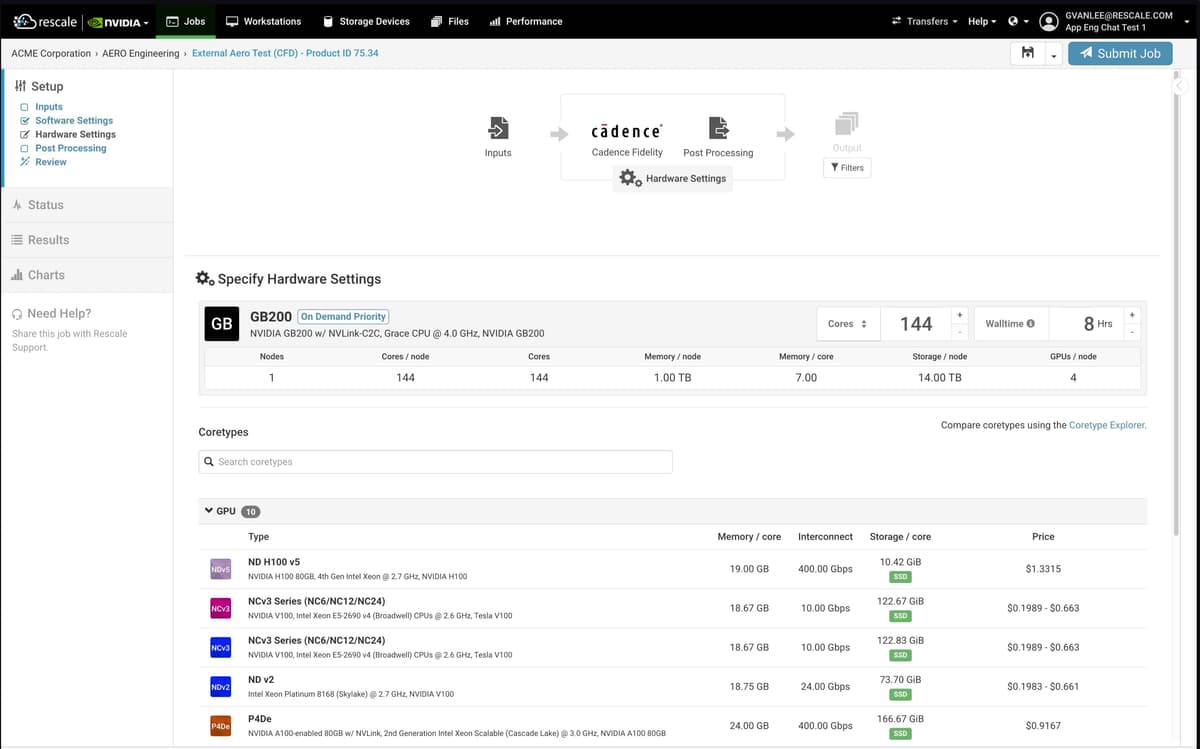Click the Transfers arrows icon
The image size is (1200, 749).
[x=897, y=21]
